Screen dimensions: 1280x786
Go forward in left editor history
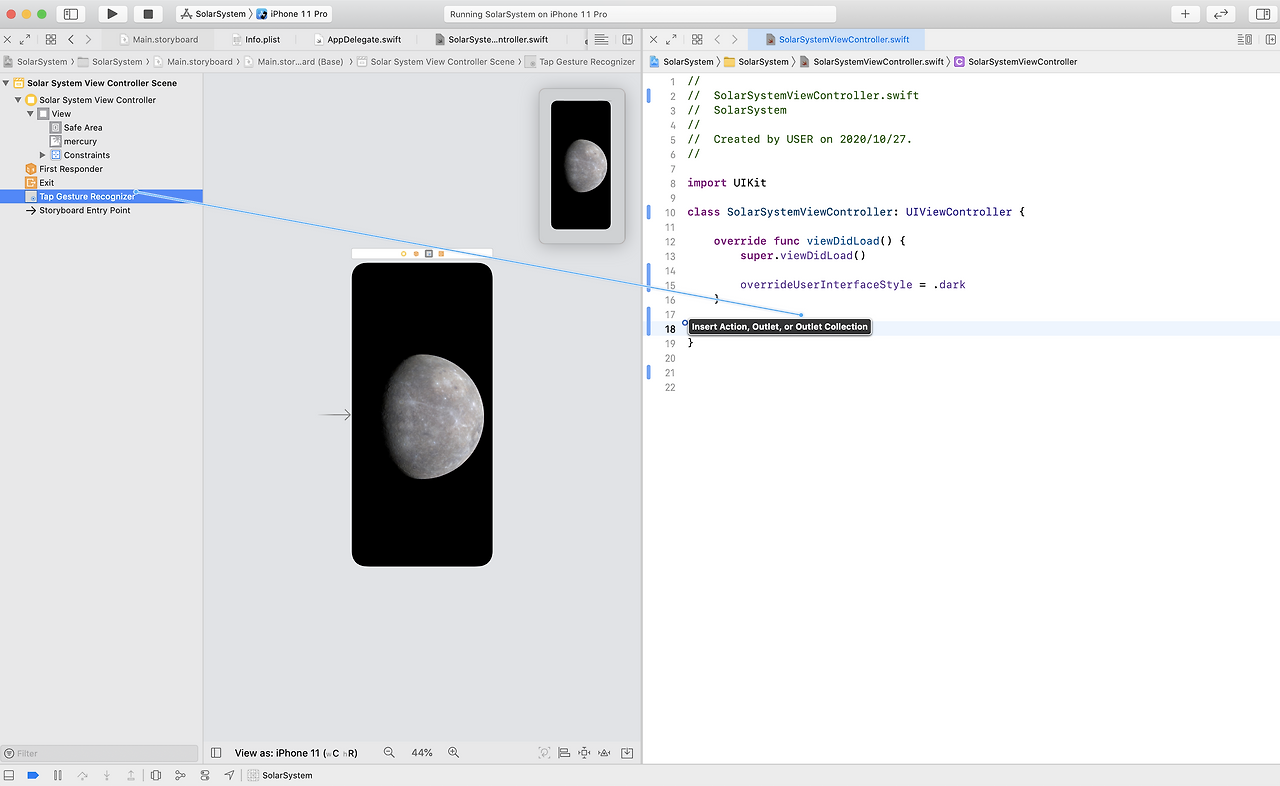pos(88,40)
